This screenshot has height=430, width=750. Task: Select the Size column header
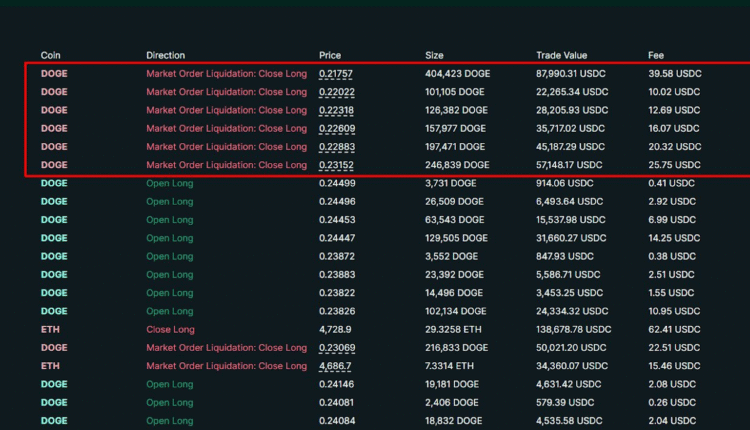(x=435, y=55)
